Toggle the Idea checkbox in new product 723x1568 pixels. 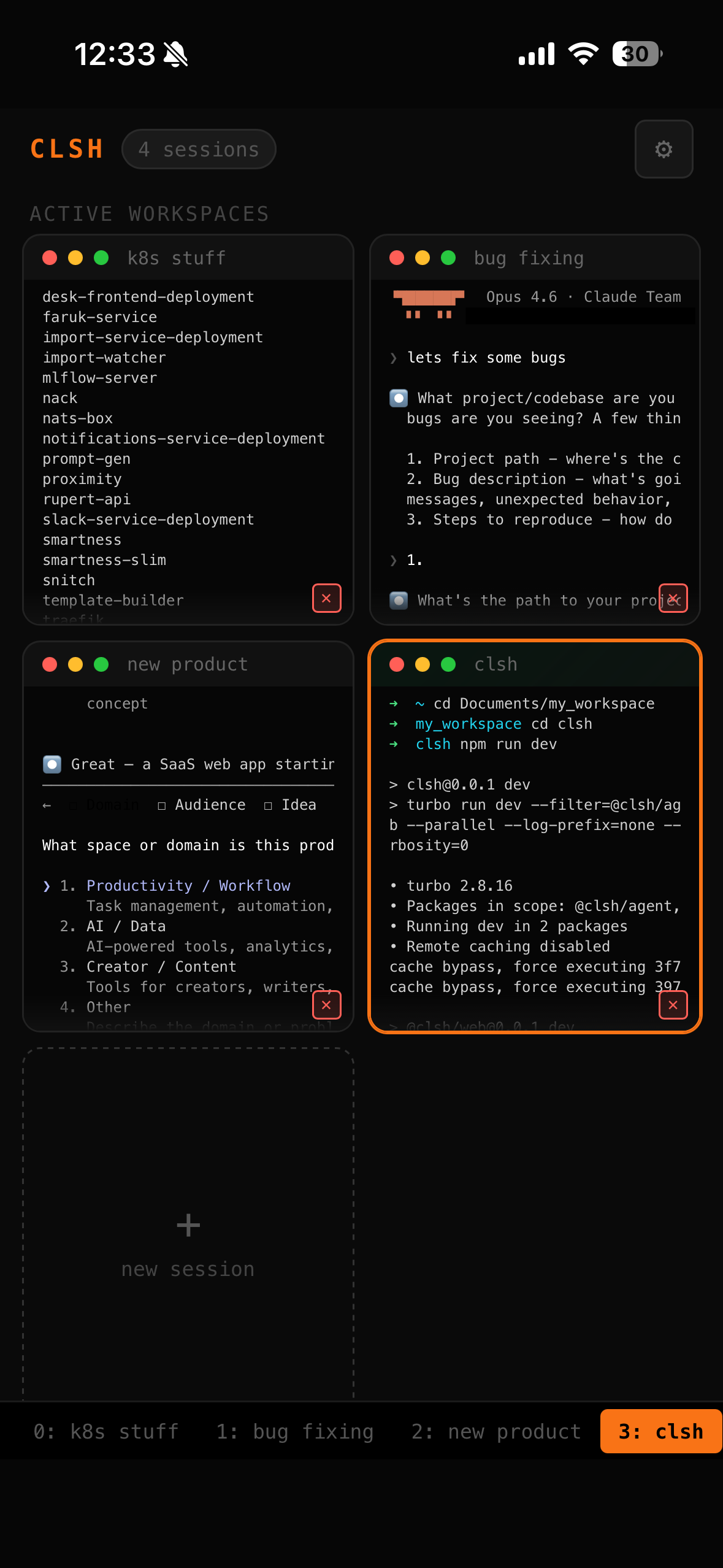[268, 805]
